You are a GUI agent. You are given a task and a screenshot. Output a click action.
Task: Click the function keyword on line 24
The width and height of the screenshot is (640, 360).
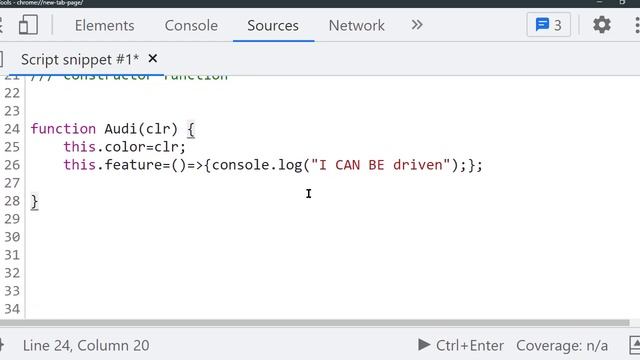point(63,129)
